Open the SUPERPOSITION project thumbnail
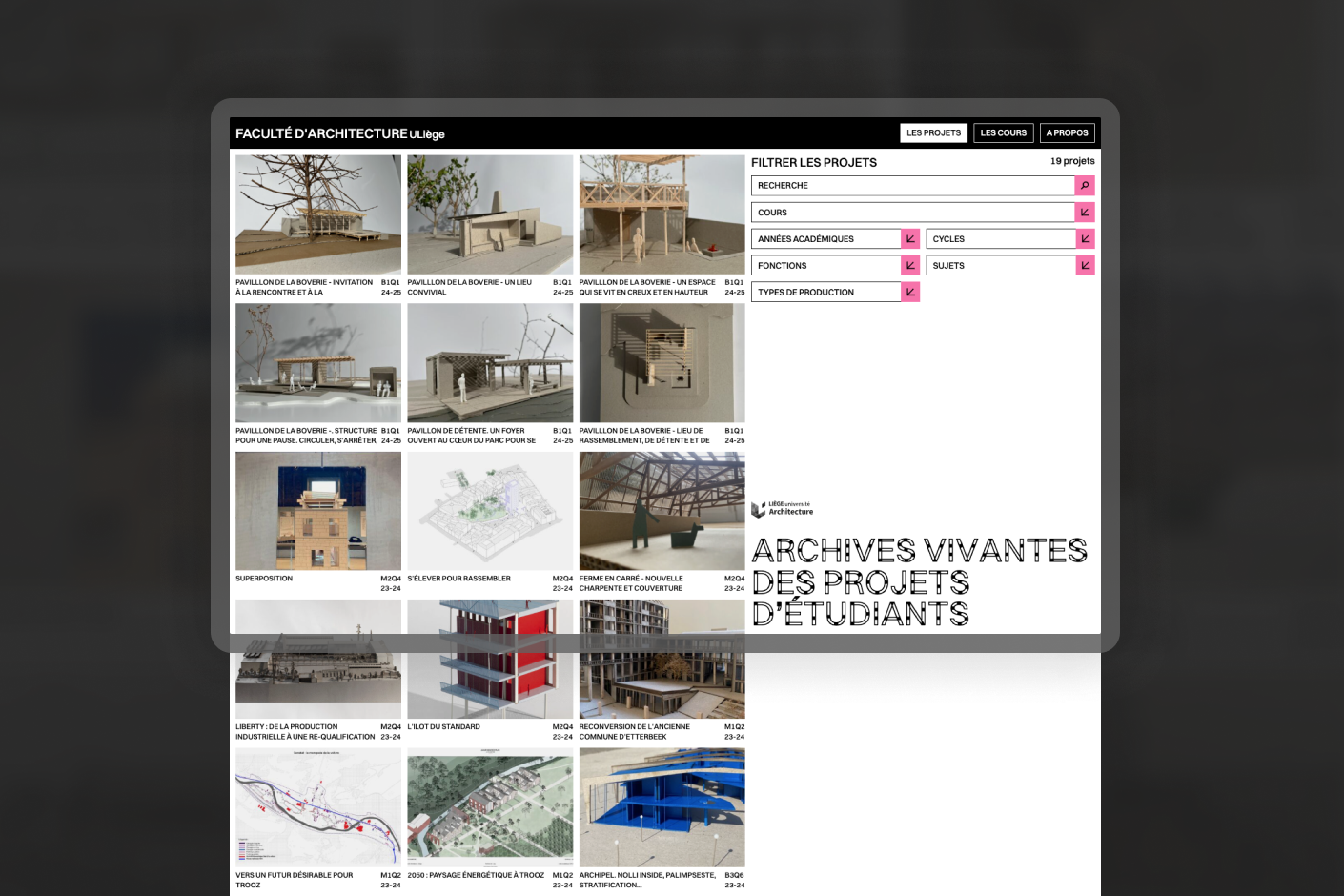Image resolution: width=1344 pixels, height=896 pixels. tap(318, 511)
